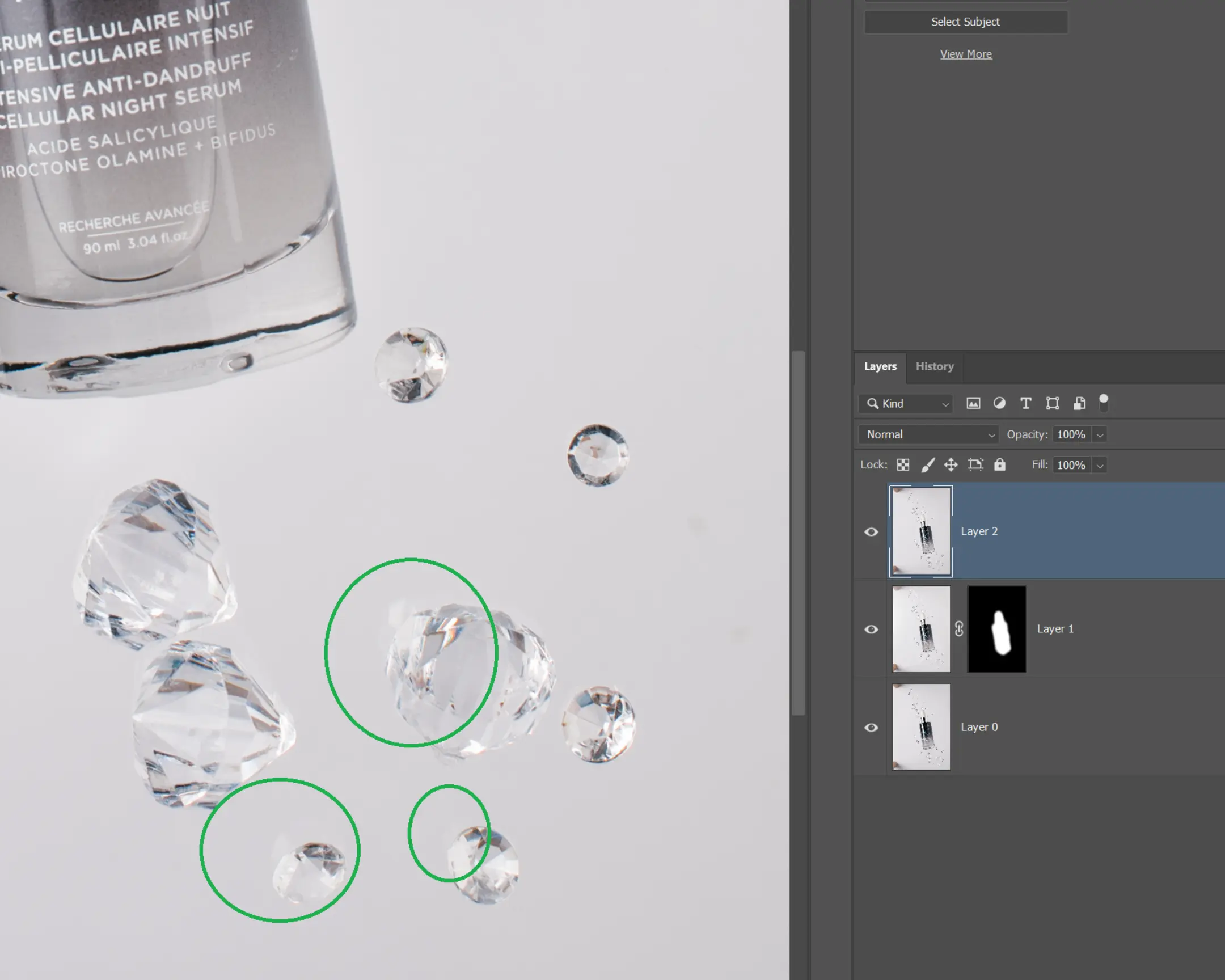
Task: Hide Layer 1 with its eye icon
Action: pyautogui.click(x=871, y=629)
